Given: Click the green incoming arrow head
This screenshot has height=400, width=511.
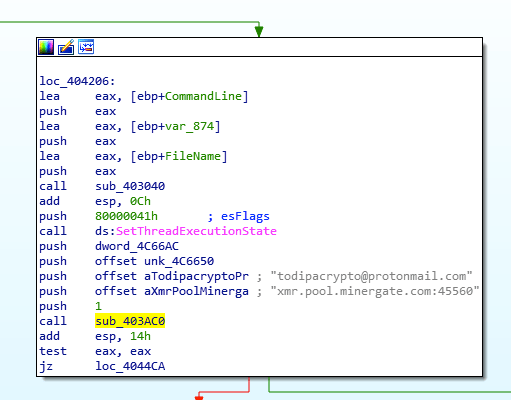Looking at the screenshot, I should tap(259, 31).
